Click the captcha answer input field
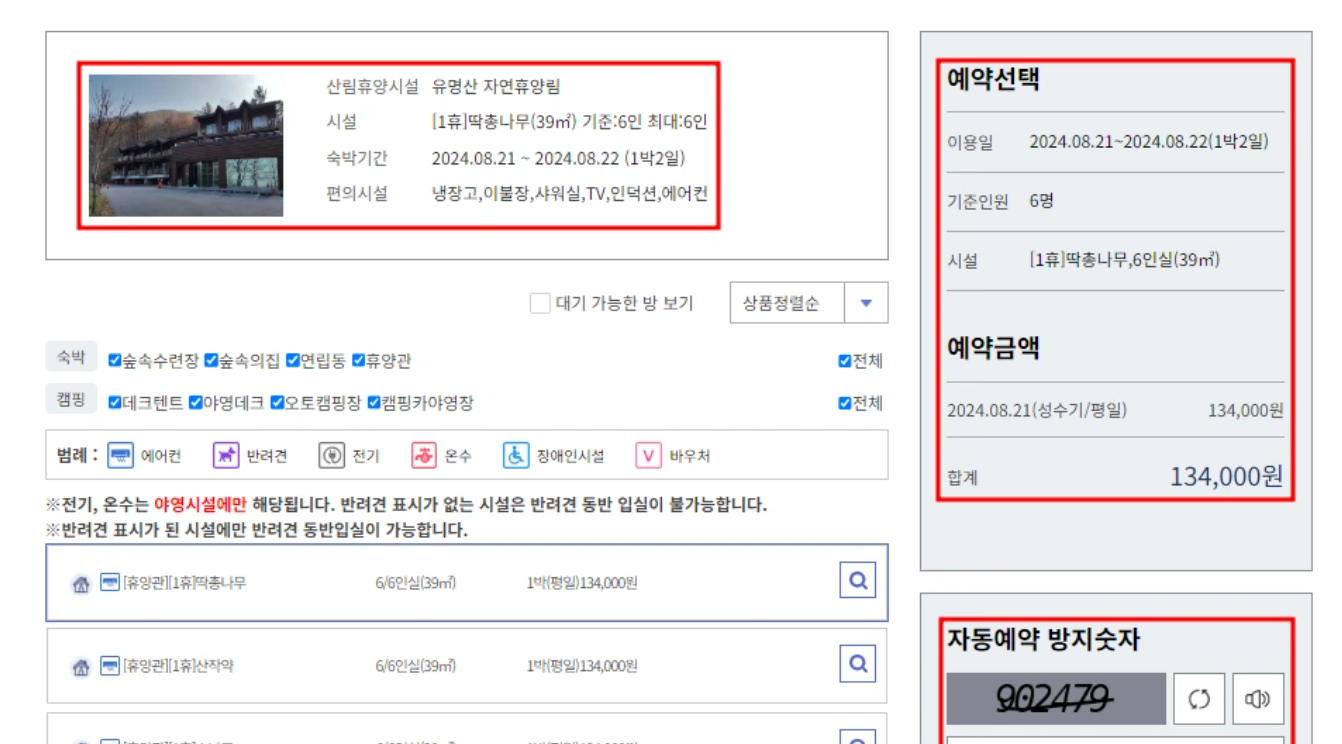Screen dimensions: 1342x744 click(1115, 741)
